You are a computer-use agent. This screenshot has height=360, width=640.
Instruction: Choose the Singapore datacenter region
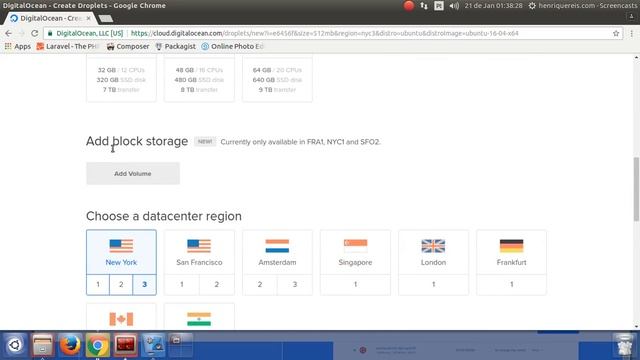(x=355, y=252)
